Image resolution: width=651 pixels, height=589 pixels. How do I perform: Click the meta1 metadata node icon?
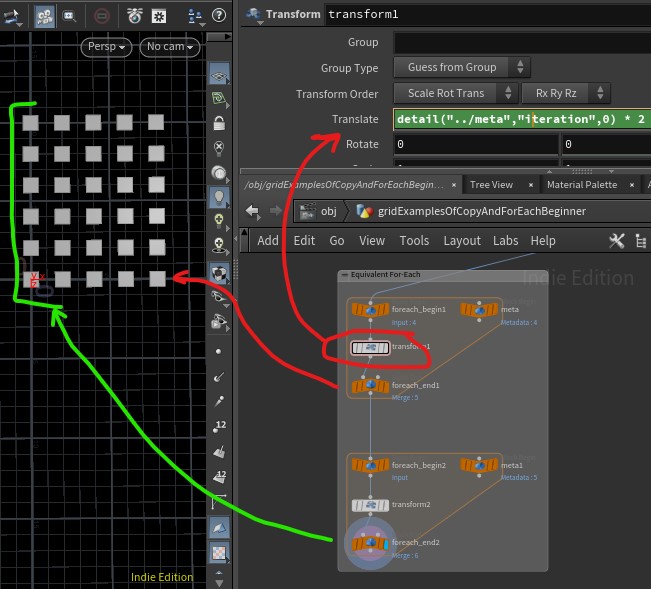point(479,466)
